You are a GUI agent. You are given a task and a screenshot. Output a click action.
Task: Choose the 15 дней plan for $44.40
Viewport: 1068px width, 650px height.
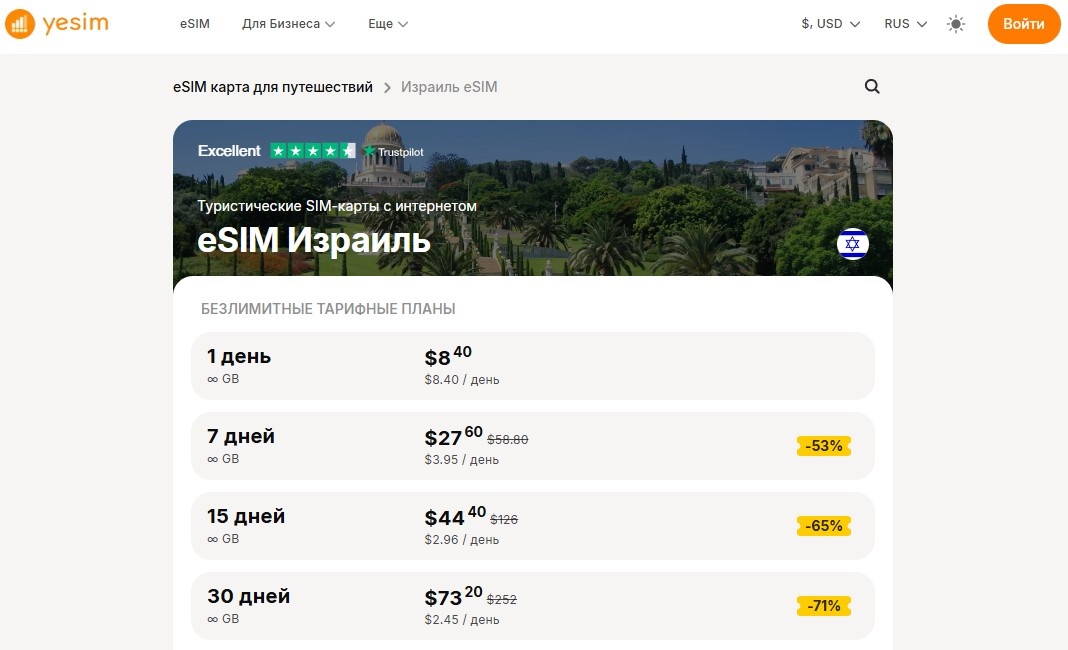(532, 526)
